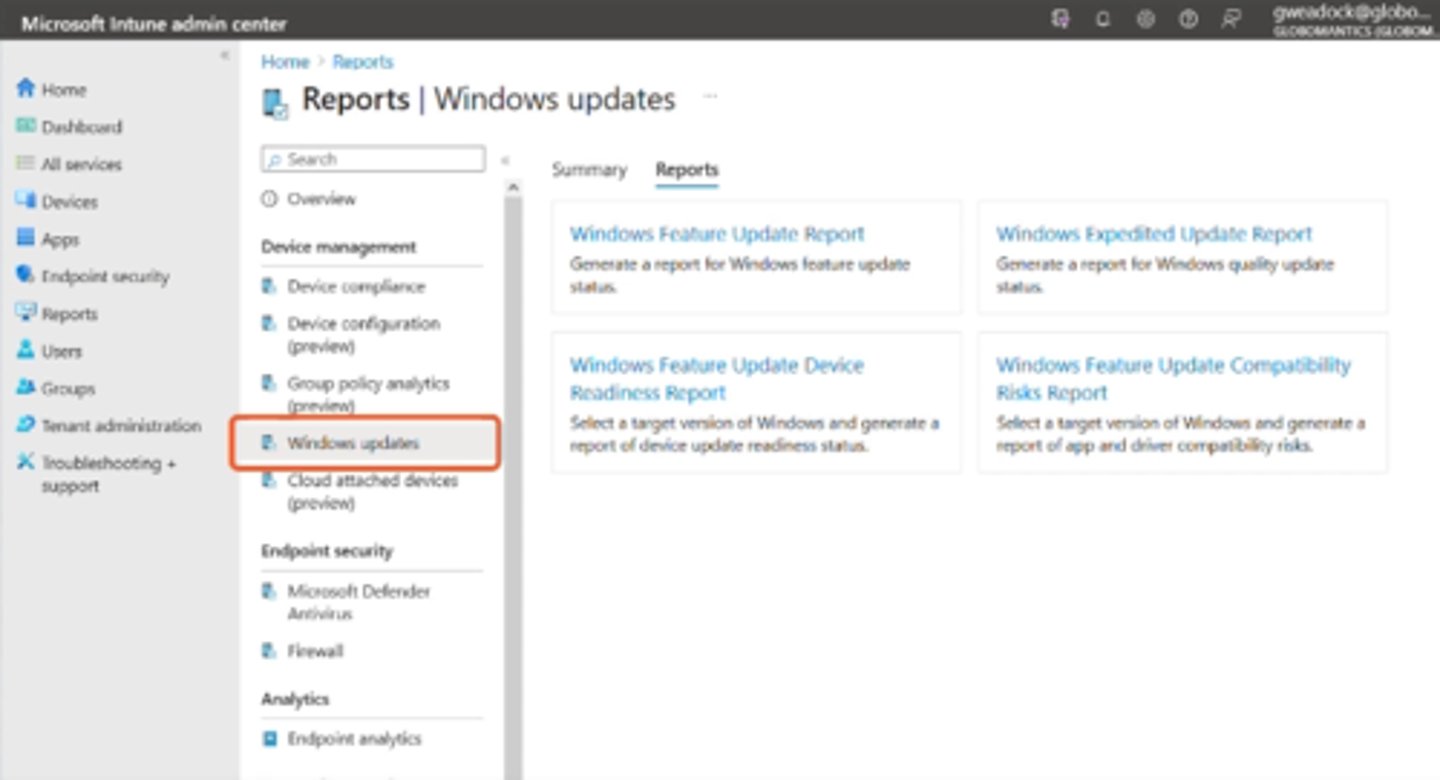Click the Devices icon in left navigation
The height and width of the screenshot is (780, 1440).
click(26, 201)
